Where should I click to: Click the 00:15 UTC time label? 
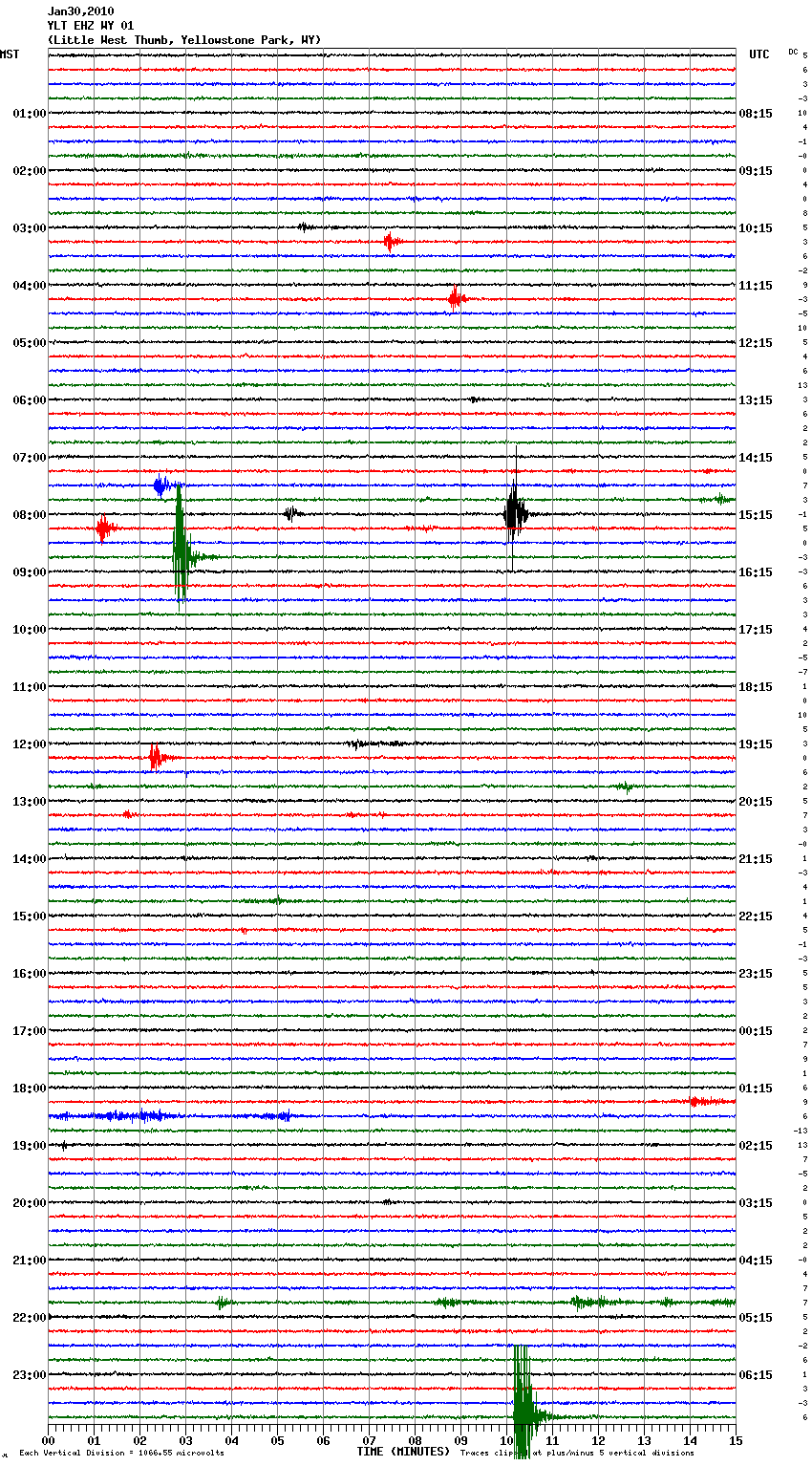(756, 1031)
